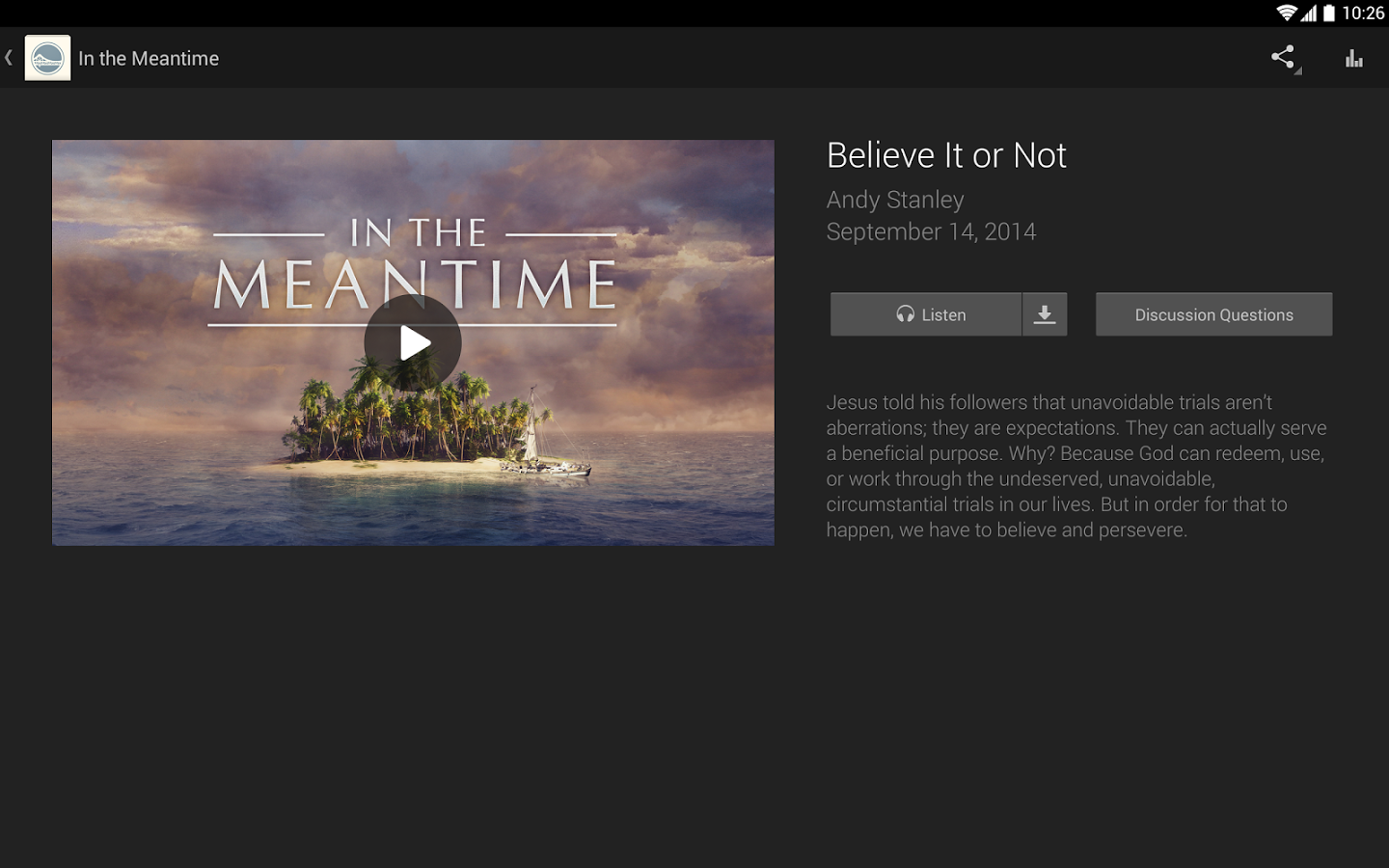The image size is (1389, 868).
Task: Tap the date September 14, 2014
Action: (931, 231)
